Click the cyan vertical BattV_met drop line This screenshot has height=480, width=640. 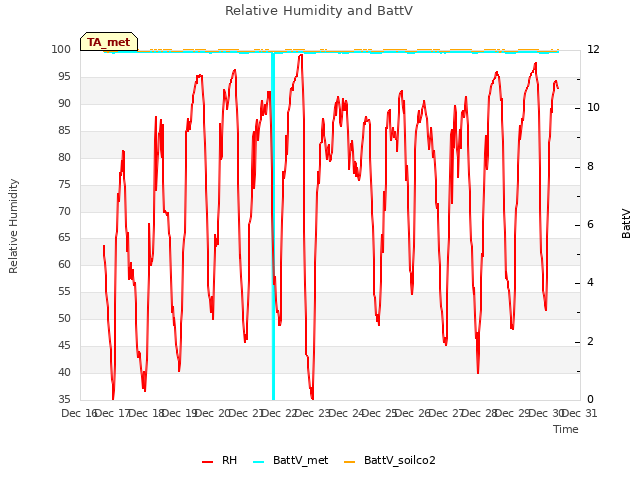click(x=273, y=227)
